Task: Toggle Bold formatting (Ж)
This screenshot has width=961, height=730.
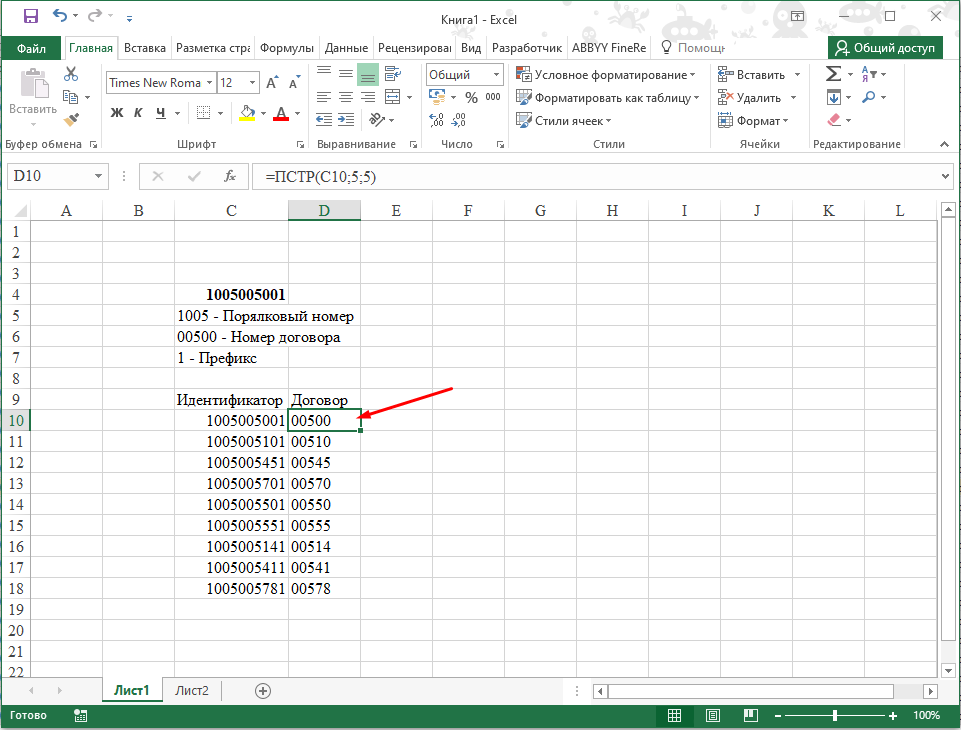Action: (116, 113)
